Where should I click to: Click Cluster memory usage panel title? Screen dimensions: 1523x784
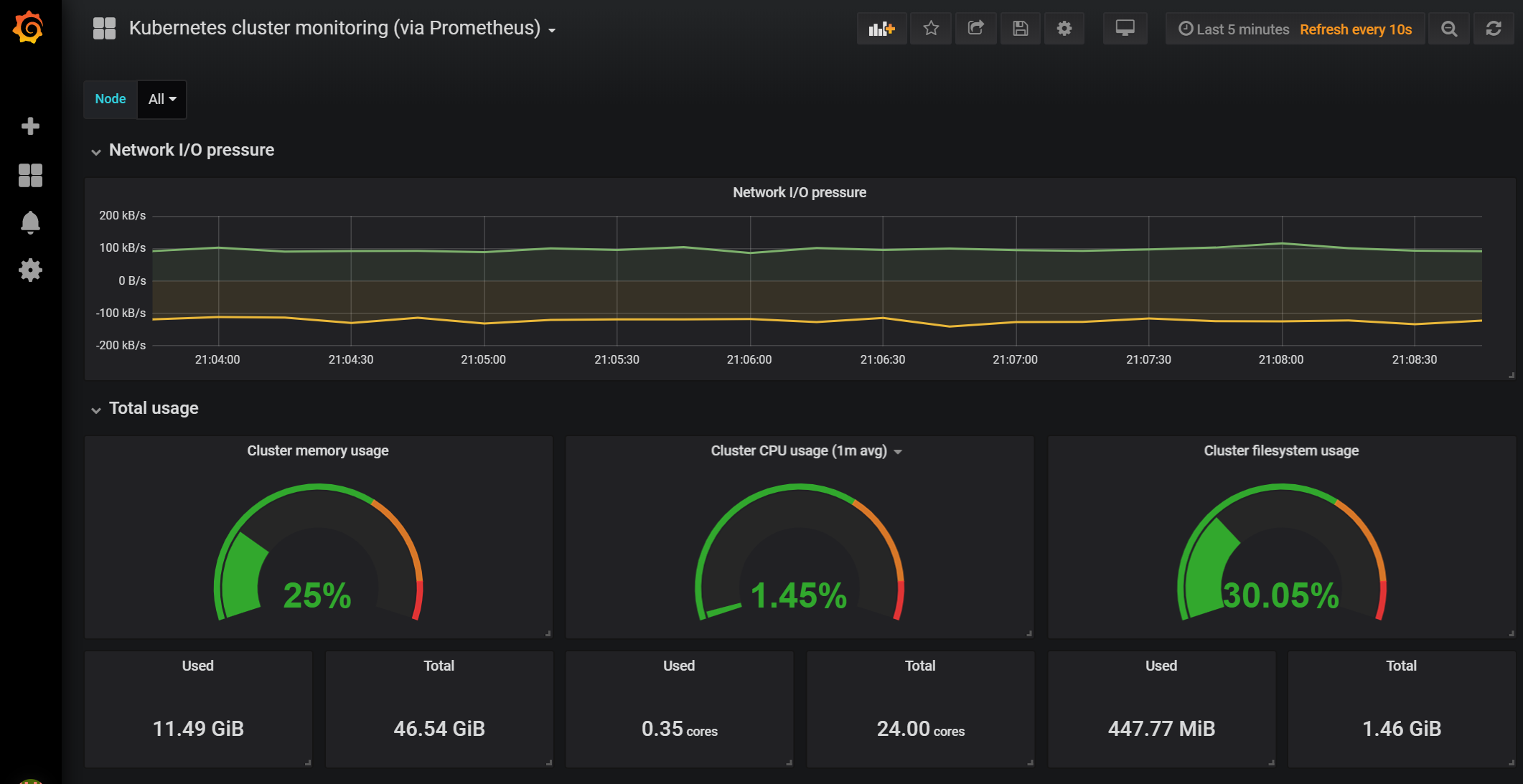click(x=318, y=450)
